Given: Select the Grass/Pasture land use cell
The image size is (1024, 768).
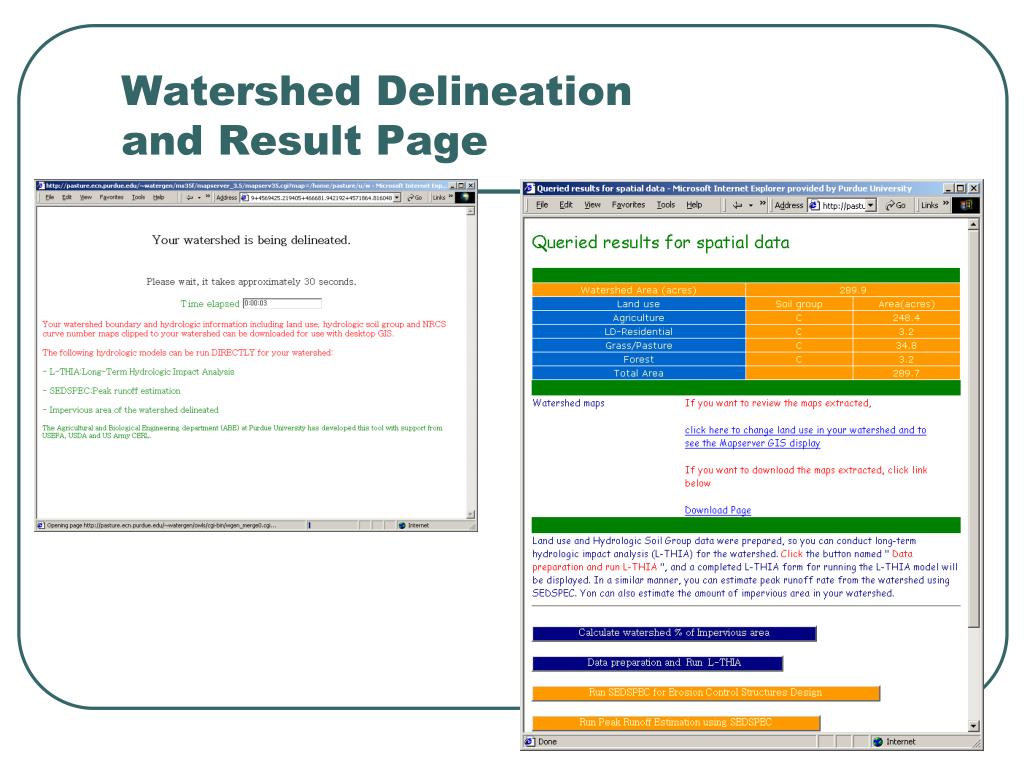Looking at the screenshot, I should click(639, 345).
